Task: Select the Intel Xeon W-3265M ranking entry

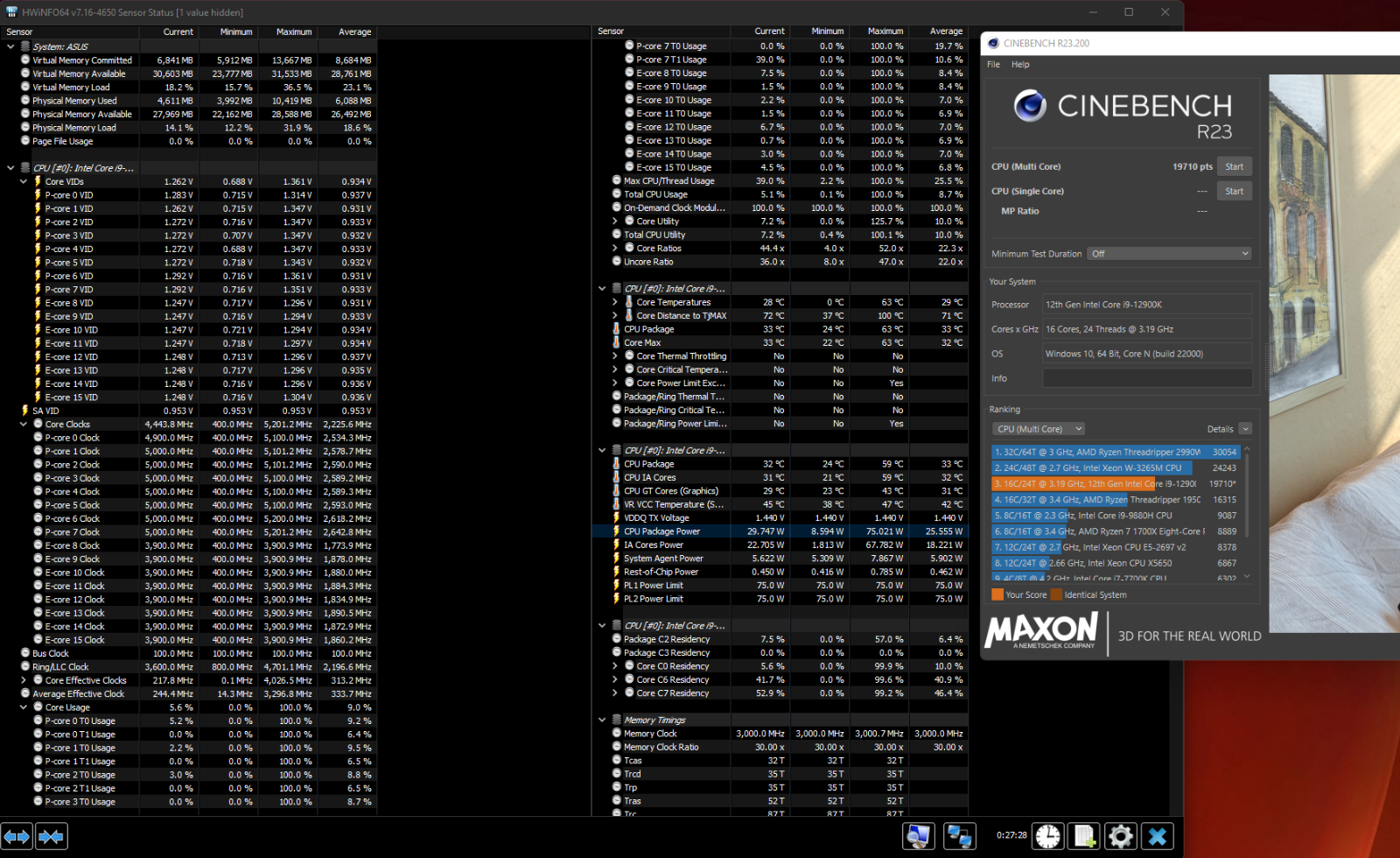Action: [1116, 468]
